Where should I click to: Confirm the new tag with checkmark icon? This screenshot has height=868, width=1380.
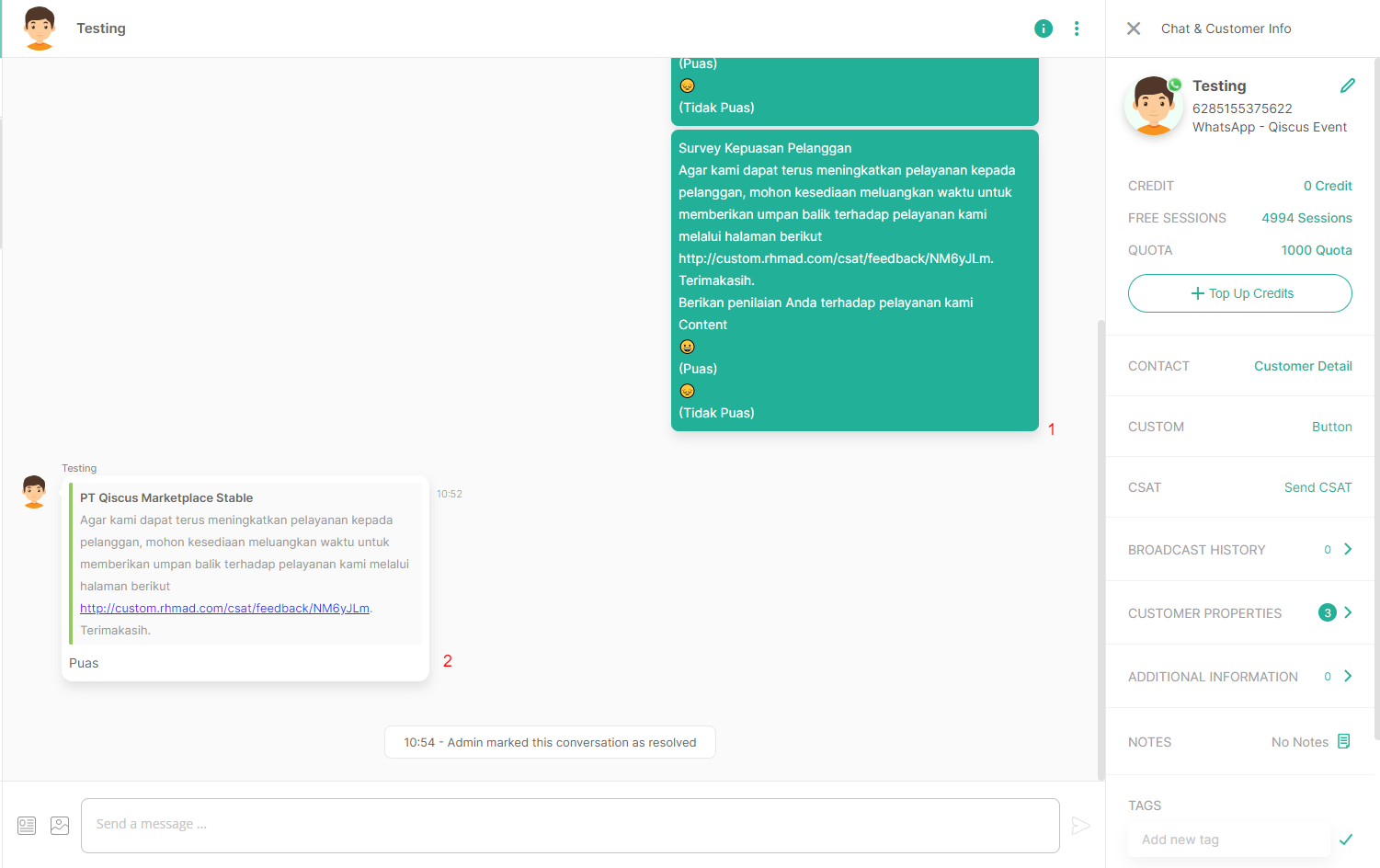(x=1346, y=839)
